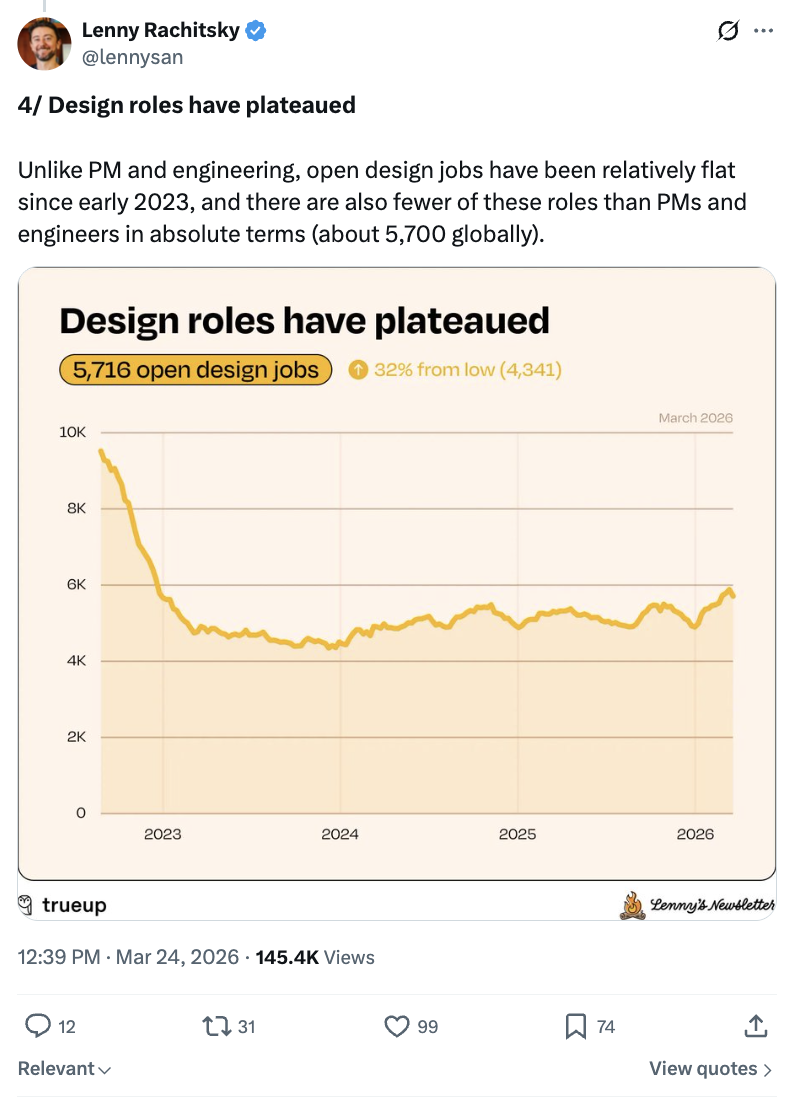This screenshot has height=1108, width=796.
Task: Click the trueup logo in the chart
Action: pyautogui.click(x=63, y=906)
